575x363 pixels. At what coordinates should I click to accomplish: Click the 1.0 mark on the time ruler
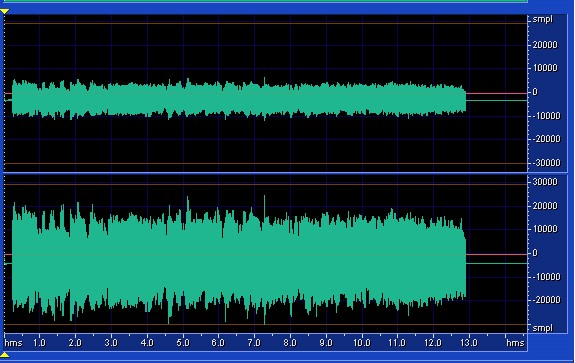click(x=39, y=343)
